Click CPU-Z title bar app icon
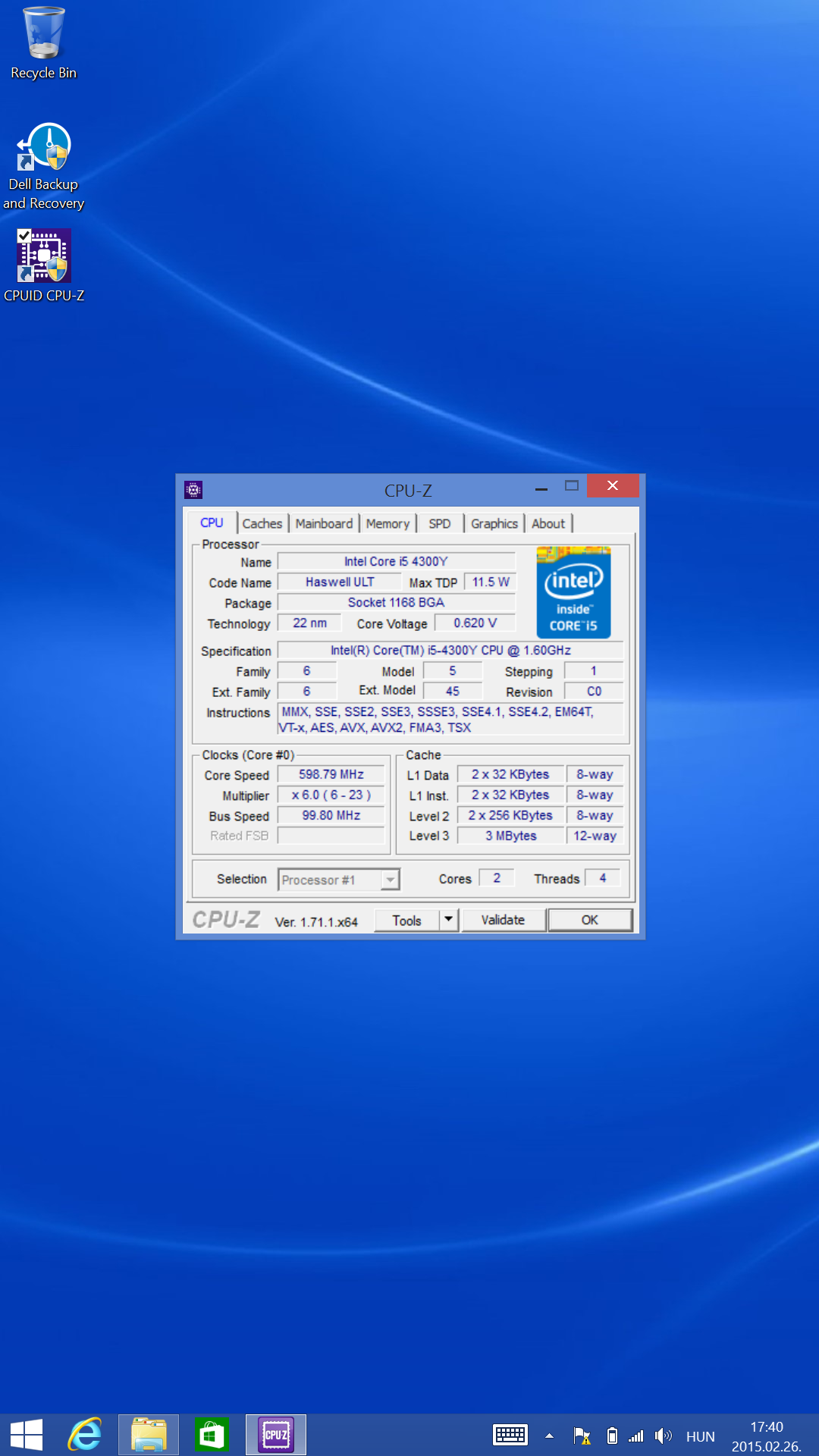The image size is (819, 1456). click(x=193, y=490)
